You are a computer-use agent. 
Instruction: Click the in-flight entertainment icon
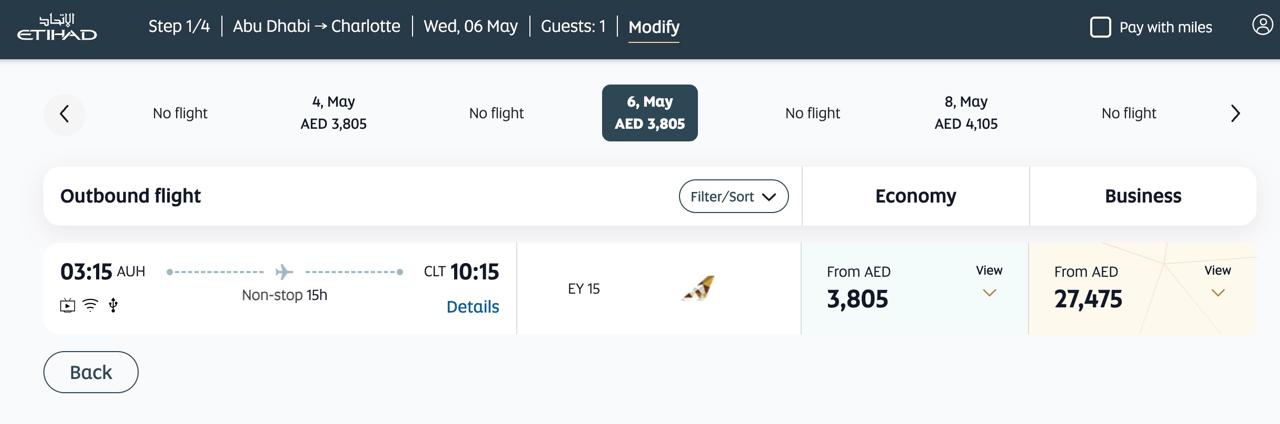68,306
